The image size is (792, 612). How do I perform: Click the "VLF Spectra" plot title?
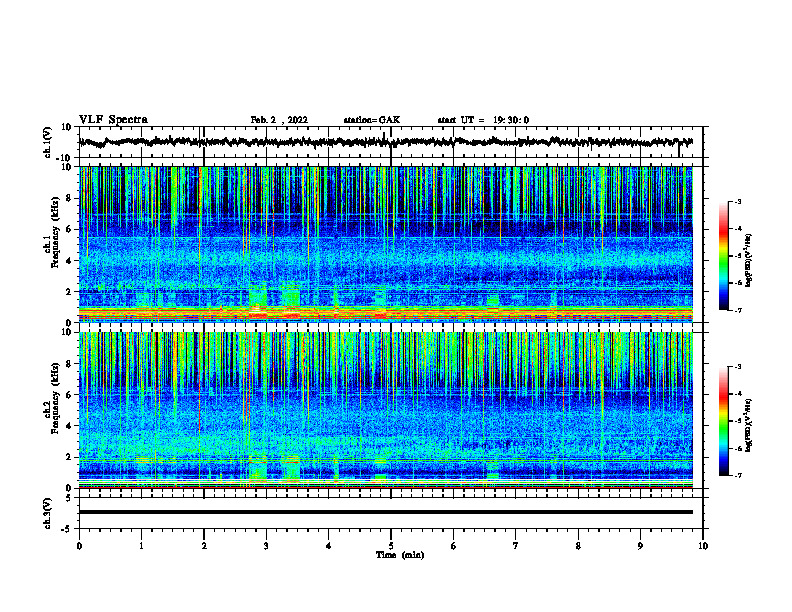[113, 120]
